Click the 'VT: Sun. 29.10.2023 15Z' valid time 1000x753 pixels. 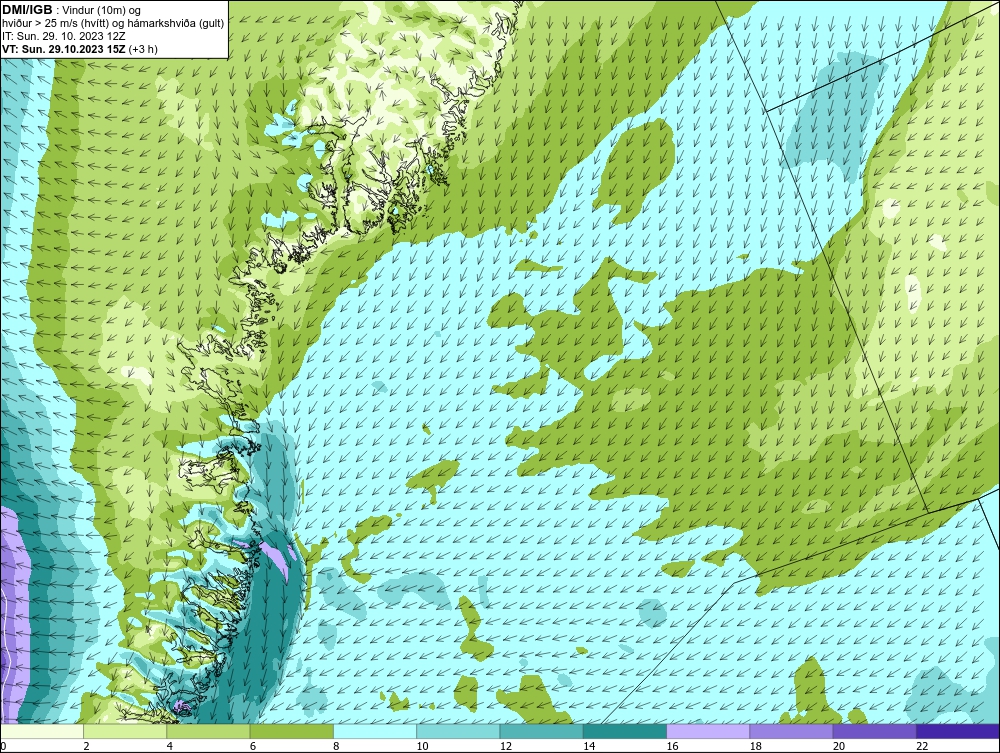[64, 49]
